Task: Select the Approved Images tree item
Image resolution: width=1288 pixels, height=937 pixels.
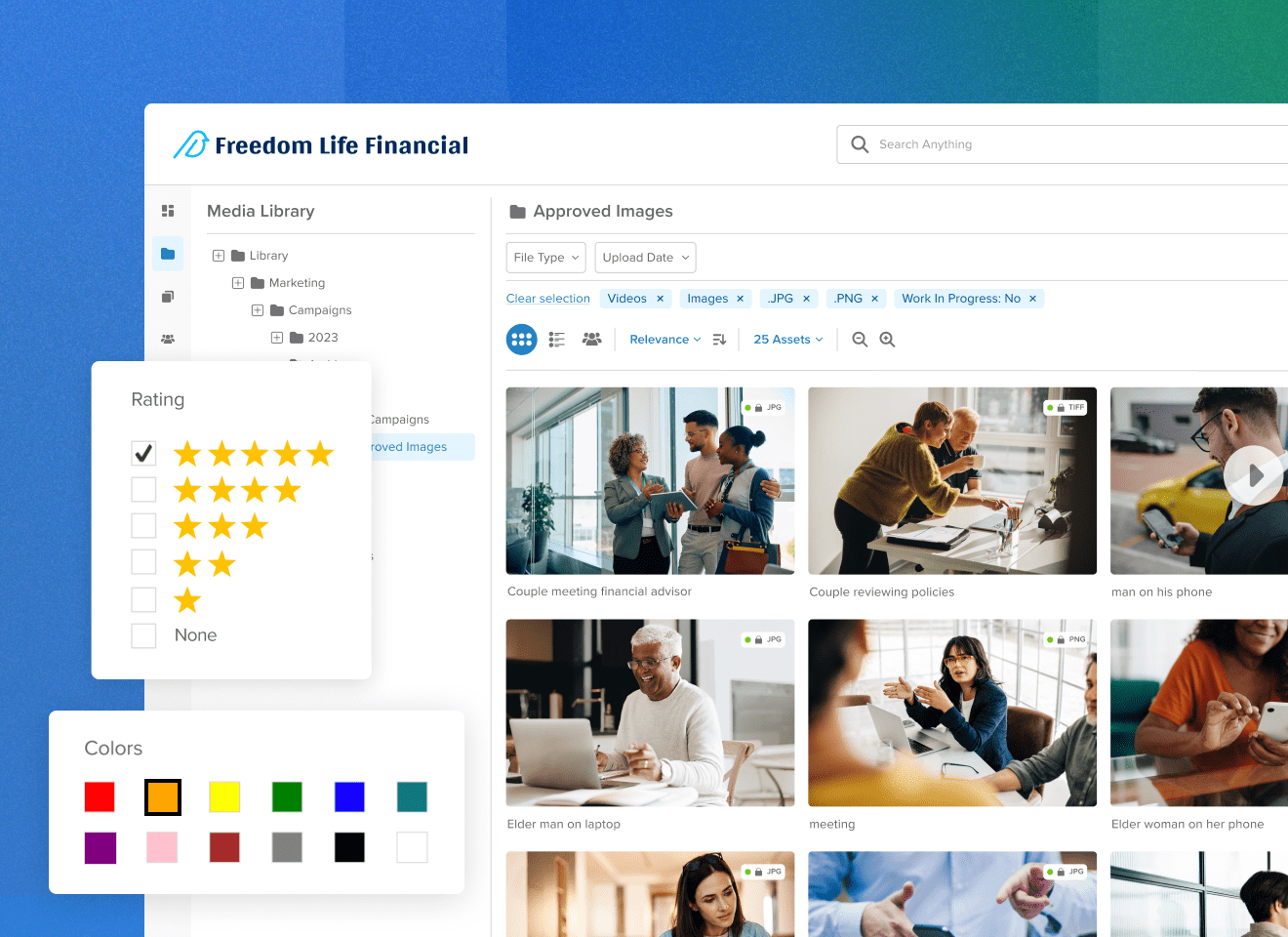Action: click(423, 447)
